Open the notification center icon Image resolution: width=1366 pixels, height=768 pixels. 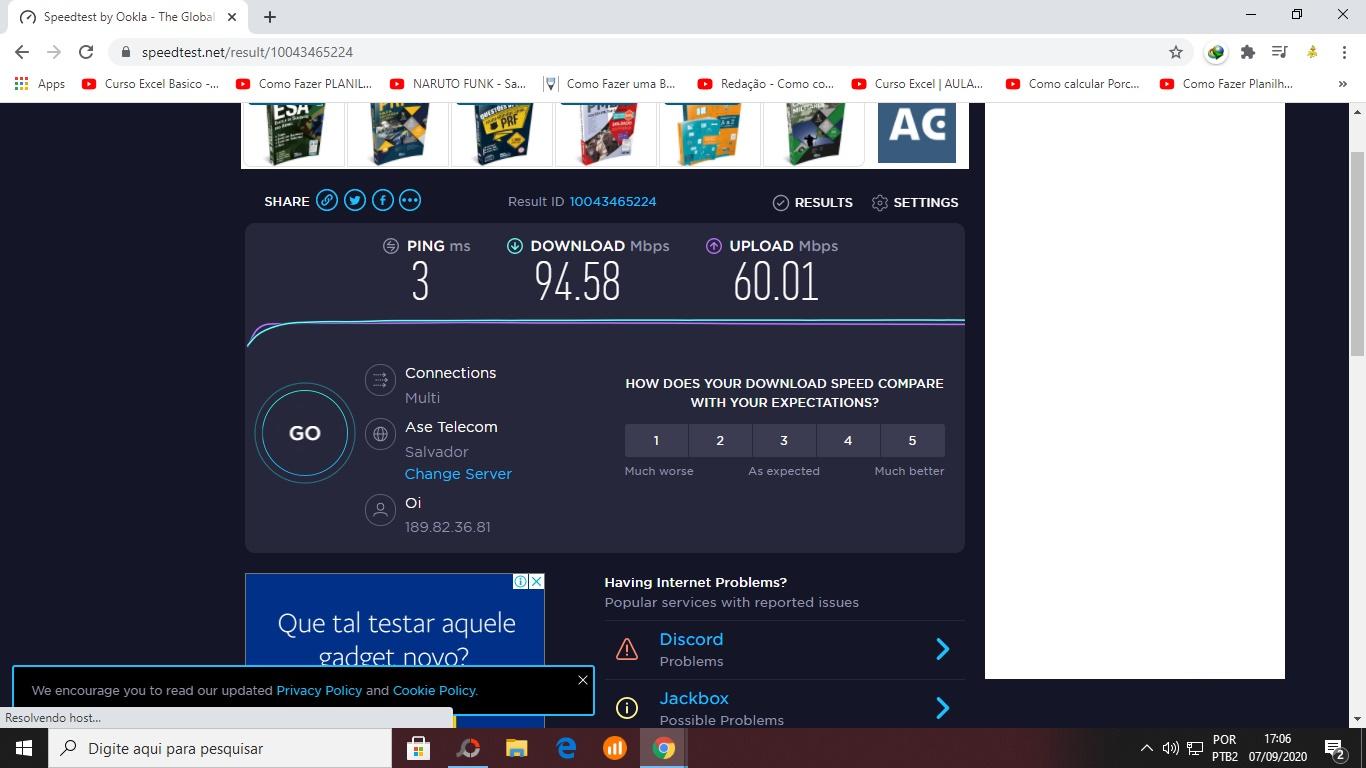tap(1334, 748)
